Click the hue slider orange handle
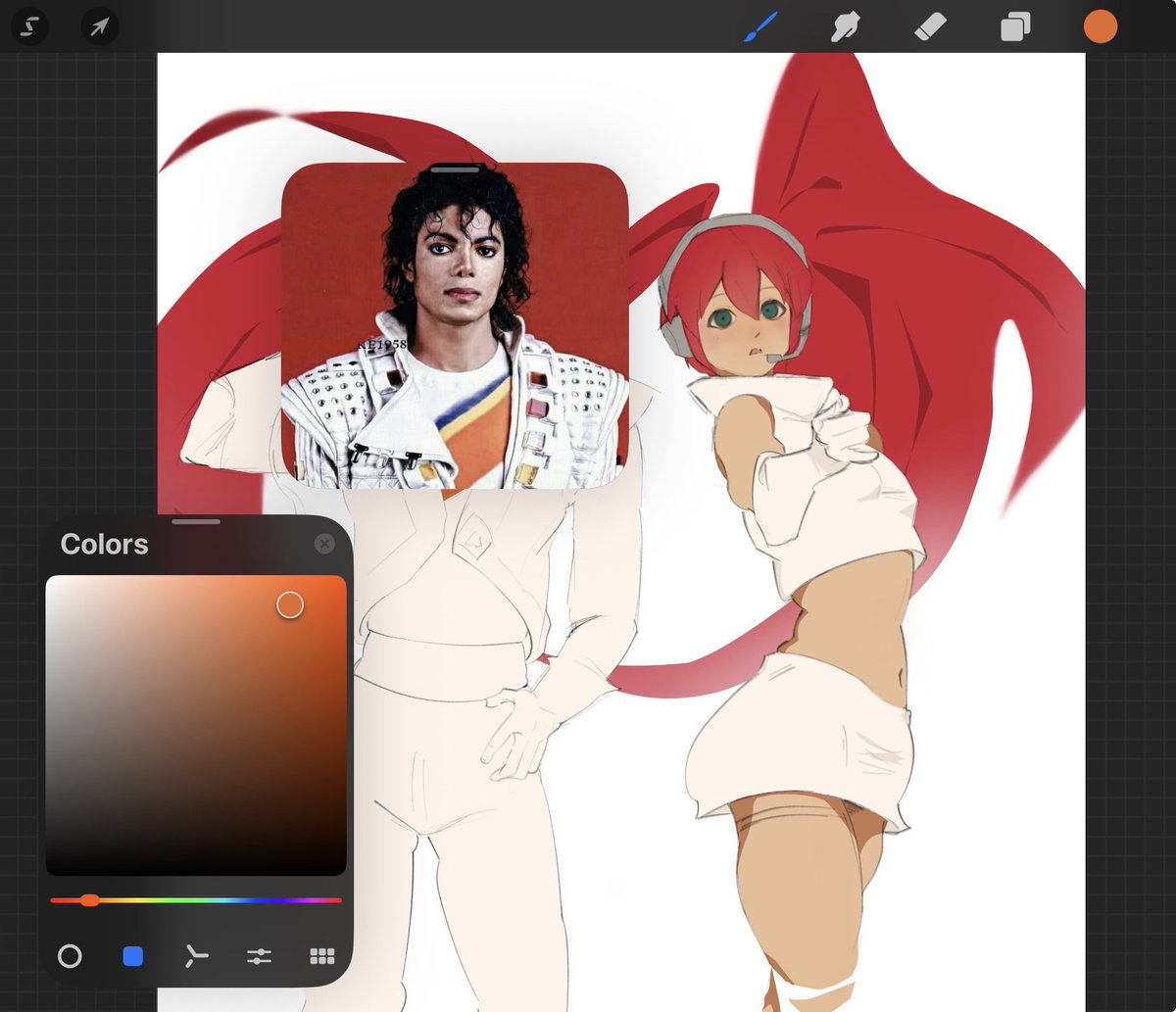1176x1012 pixels. tap(89, 900)
